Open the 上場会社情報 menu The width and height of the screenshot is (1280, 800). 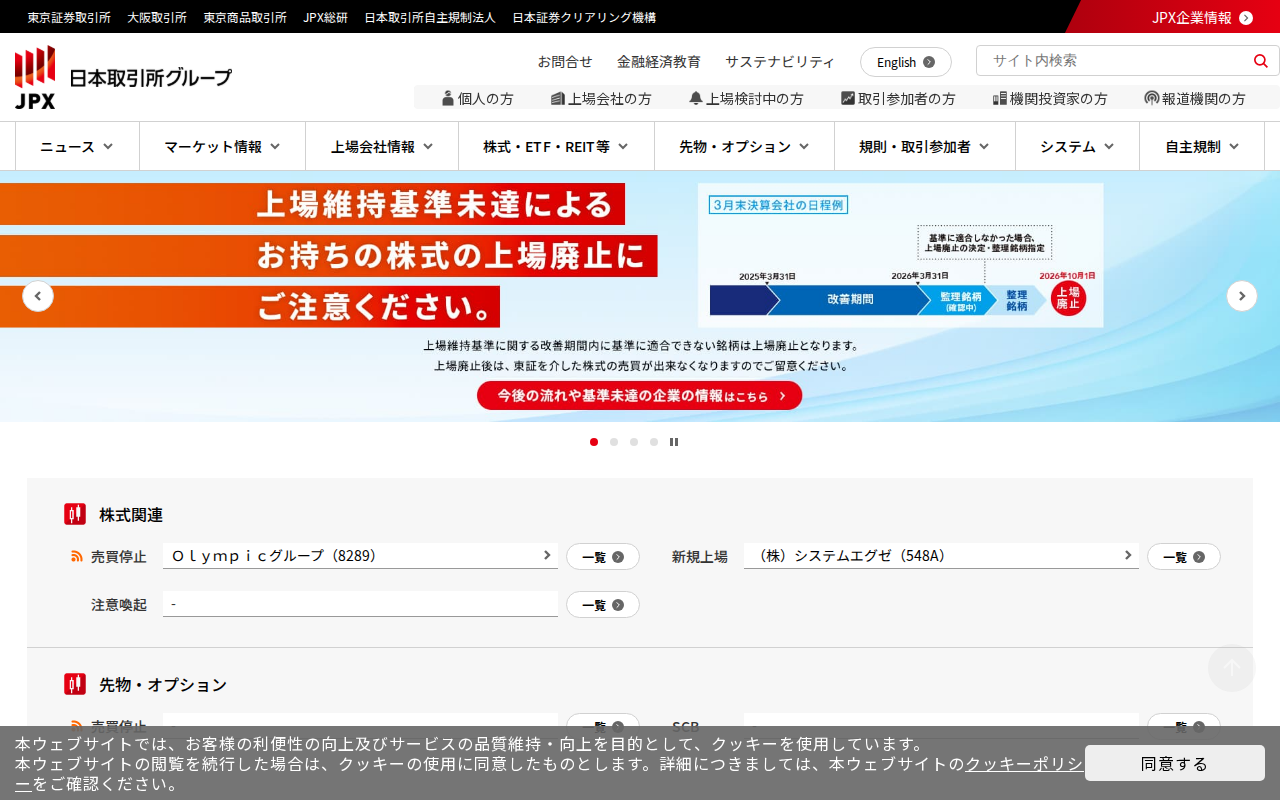tap(382, 147)
